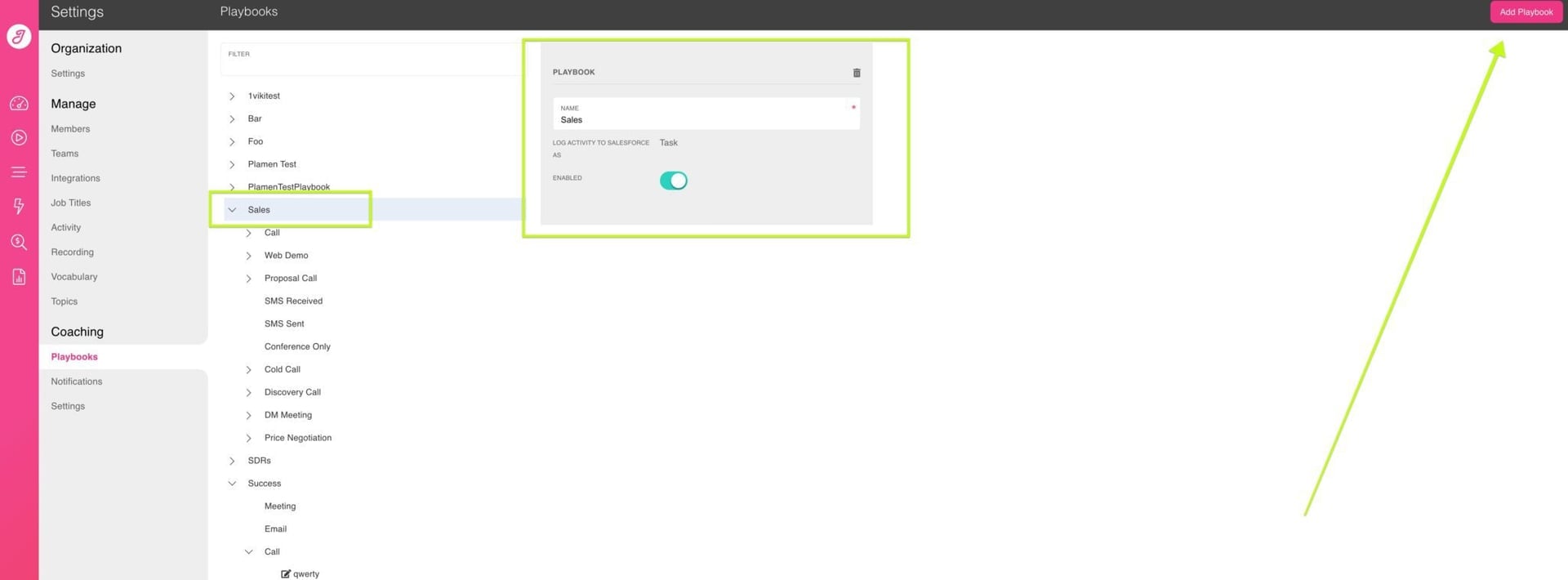
Task: Open the report document icon in sidebar
Action: pyautogui.click(x=19, y=277)
